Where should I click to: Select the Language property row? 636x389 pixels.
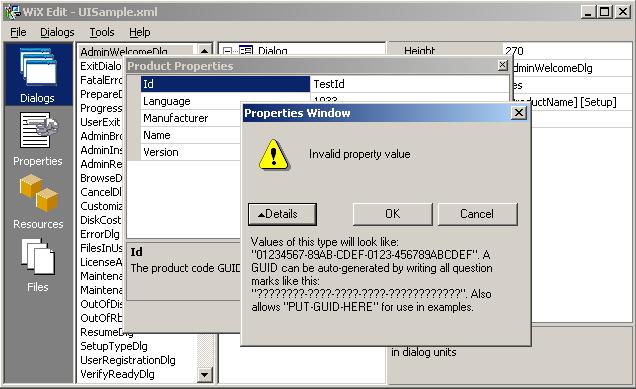tap(191, 101)
